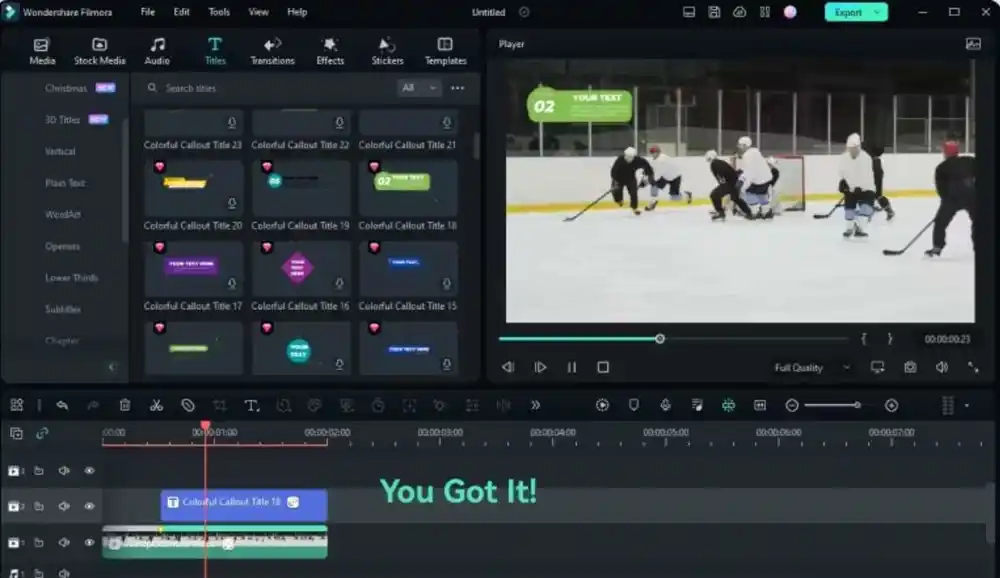Select the WordArt titles category
Screen dimensions: 1000x578
pos(63,215)
